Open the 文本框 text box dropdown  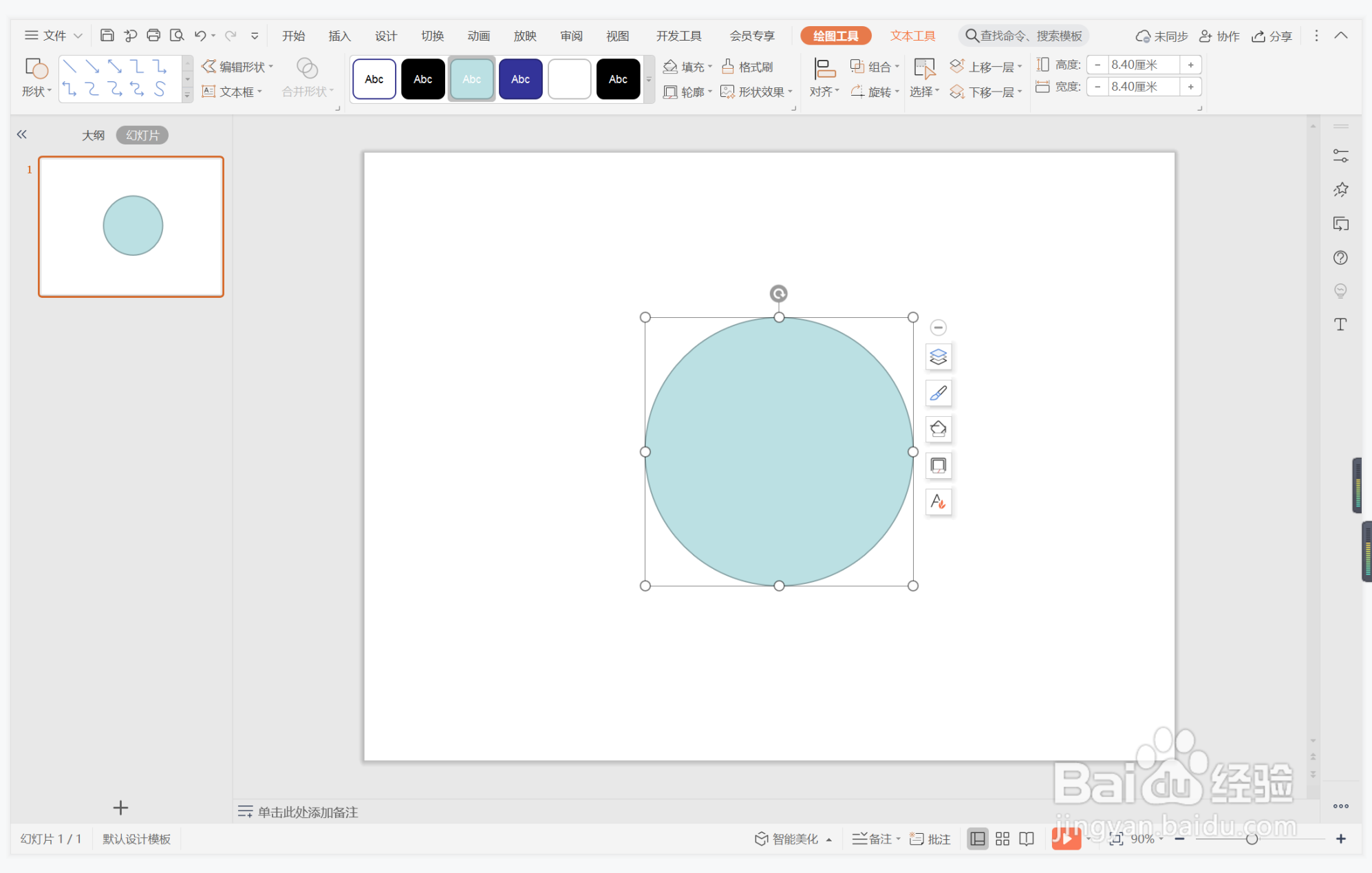[x=232, y=91]
